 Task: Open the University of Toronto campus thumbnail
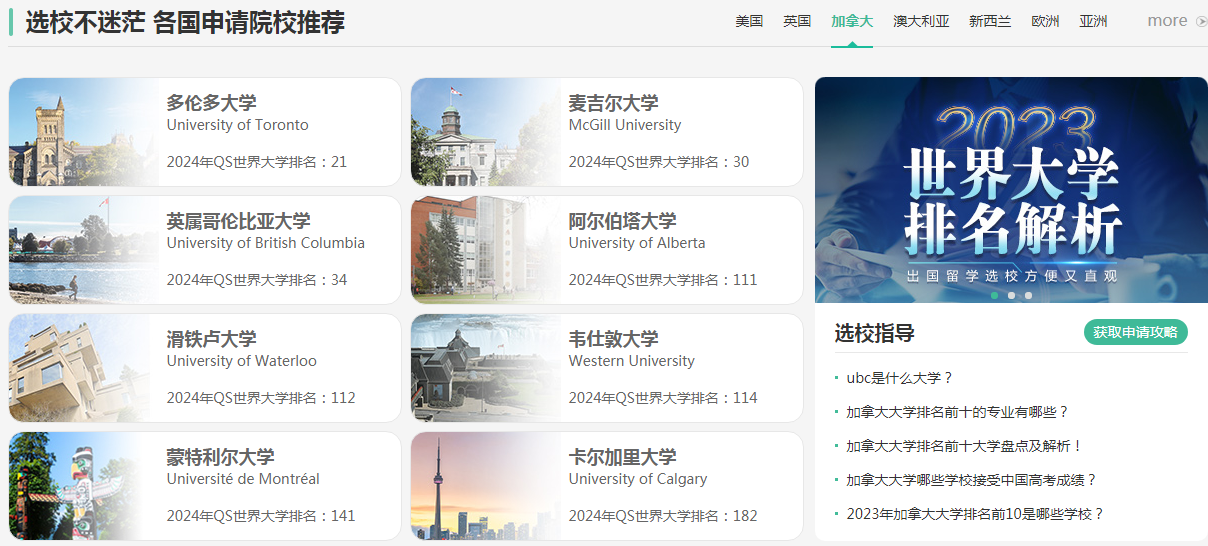(84, 132)
